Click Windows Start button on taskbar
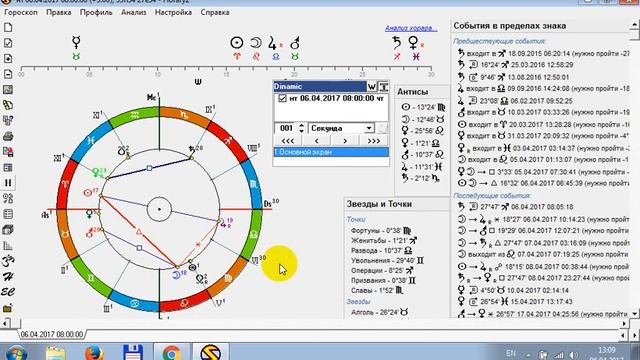 (16, 353)
